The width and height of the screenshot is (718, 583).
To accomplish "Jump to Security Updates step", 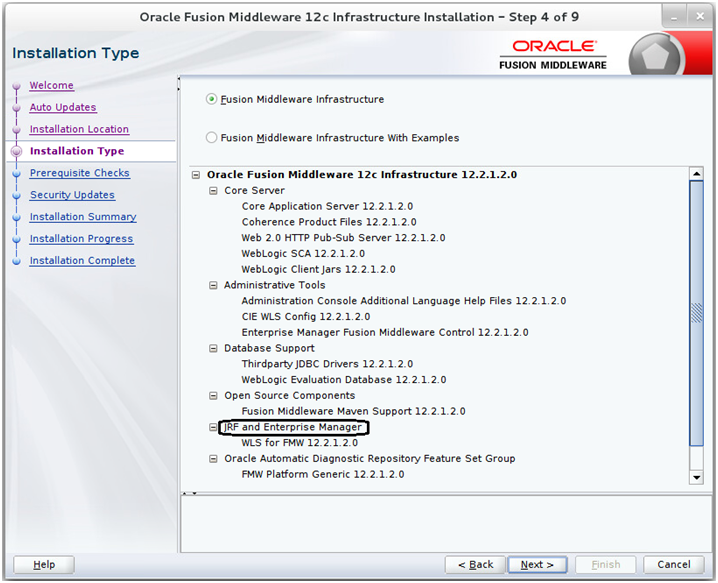I will pyautogui.click(x=72, y=195).
